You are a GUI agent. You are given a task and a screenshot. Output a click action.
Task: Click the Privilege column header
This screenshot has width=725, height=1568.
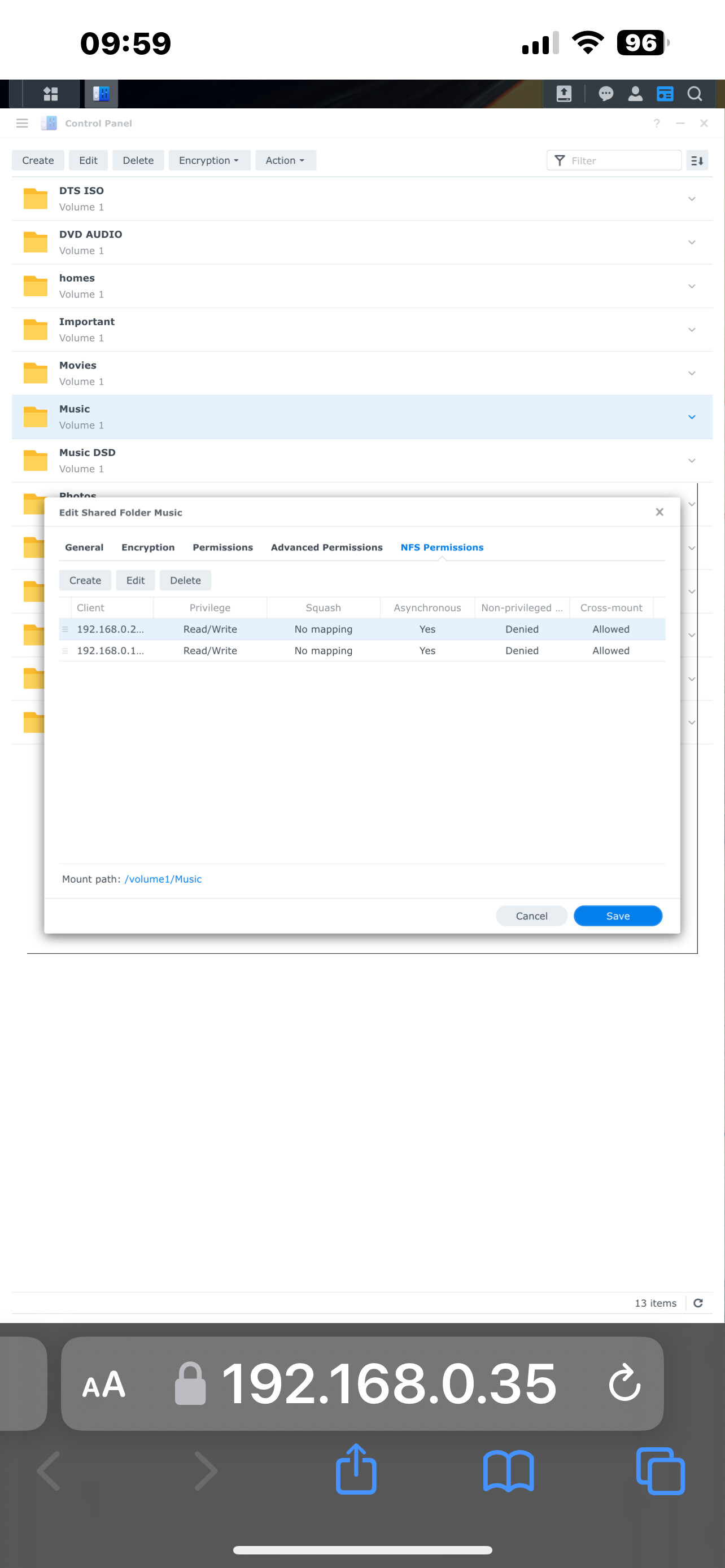pos(210,607)
